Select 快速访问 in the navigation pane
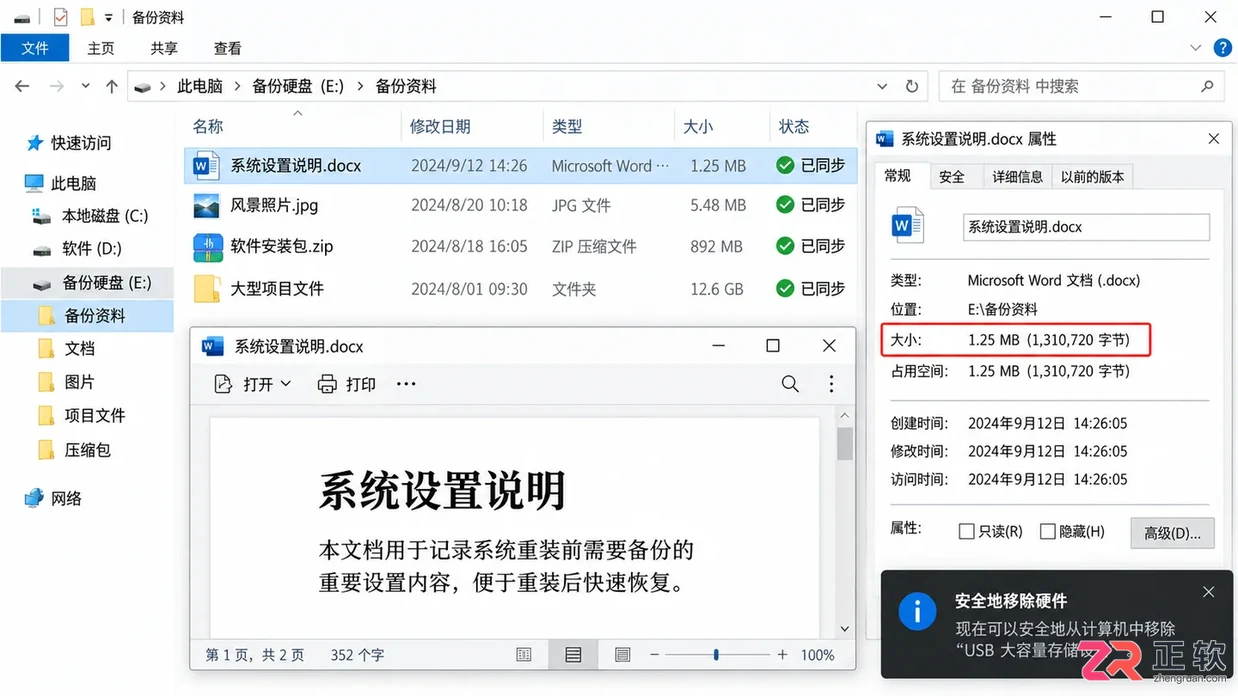Image resolution: width=1238 pixels, height=696 pixels. [81, 143]
